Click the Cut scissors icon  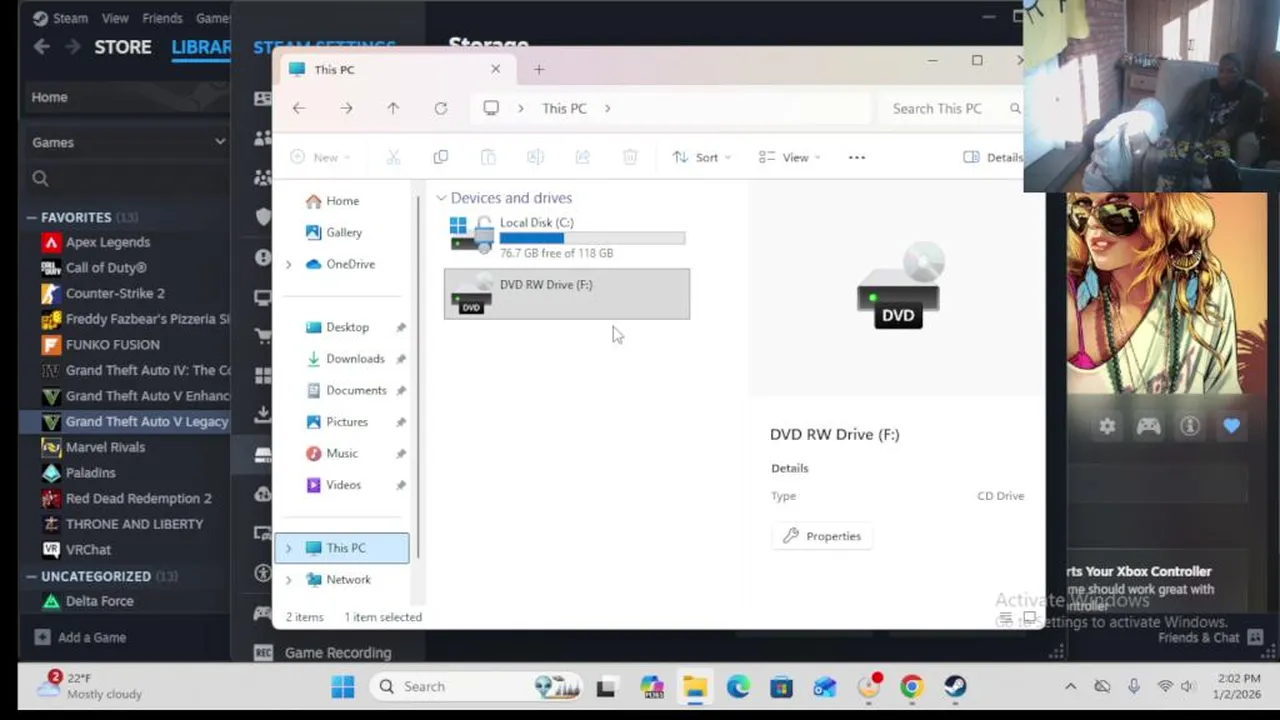click(x=393, y=157)
